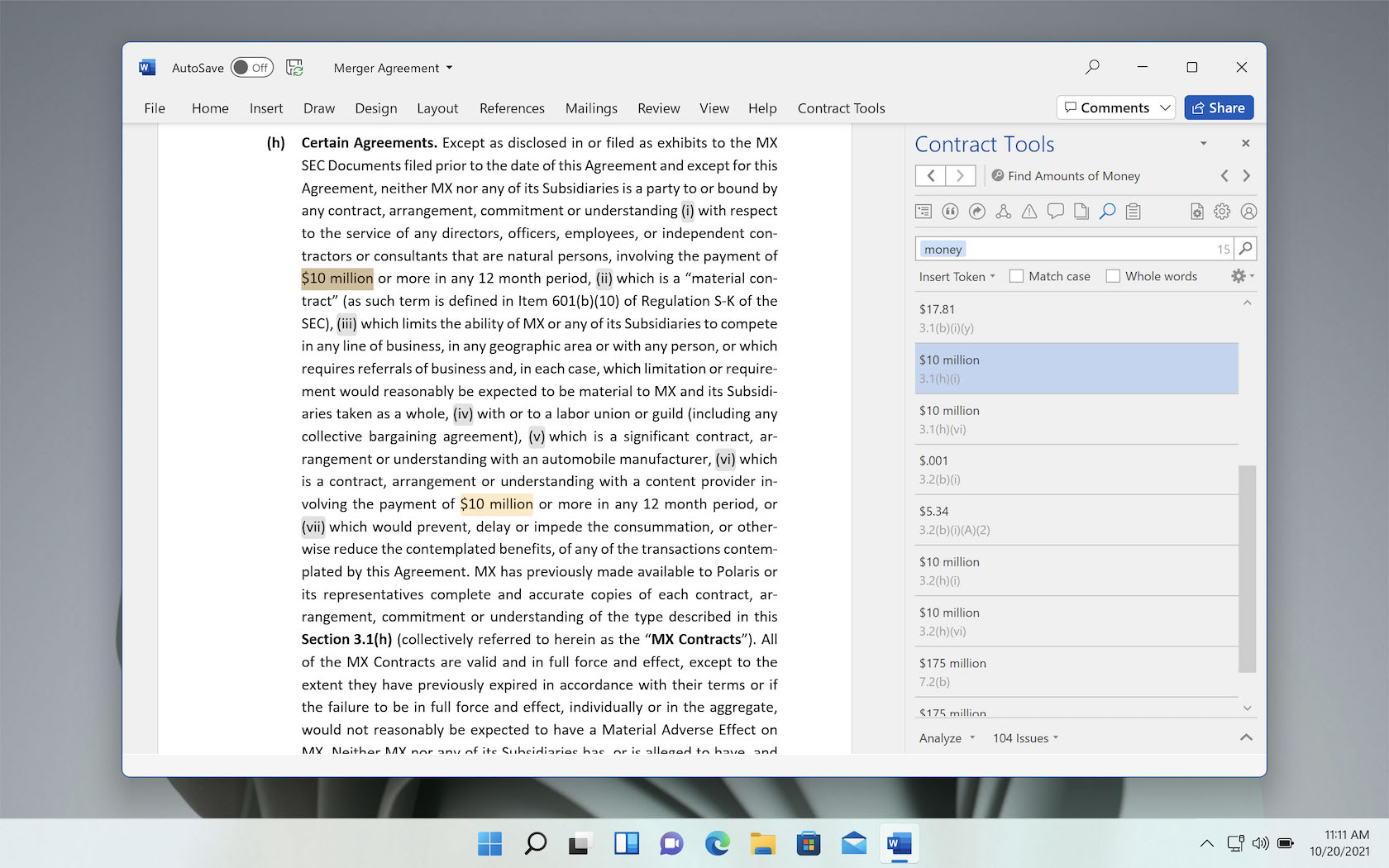Toggle AutoSave switch on
1389x868 pixels.
[x=252, y=68]
